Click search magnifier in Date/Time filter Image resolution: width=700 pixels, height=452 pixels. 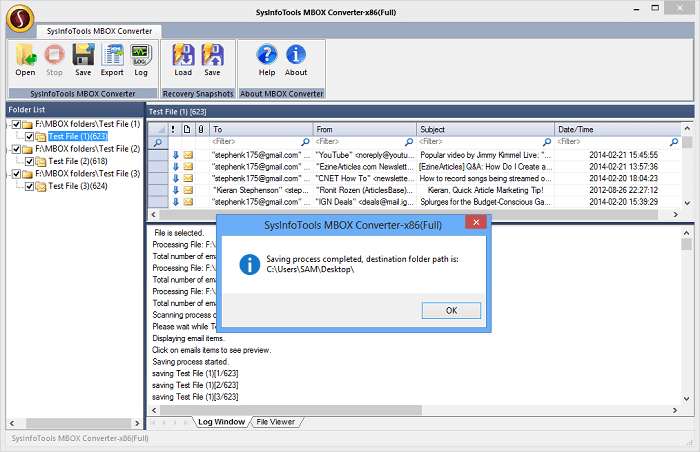(674, 142)
